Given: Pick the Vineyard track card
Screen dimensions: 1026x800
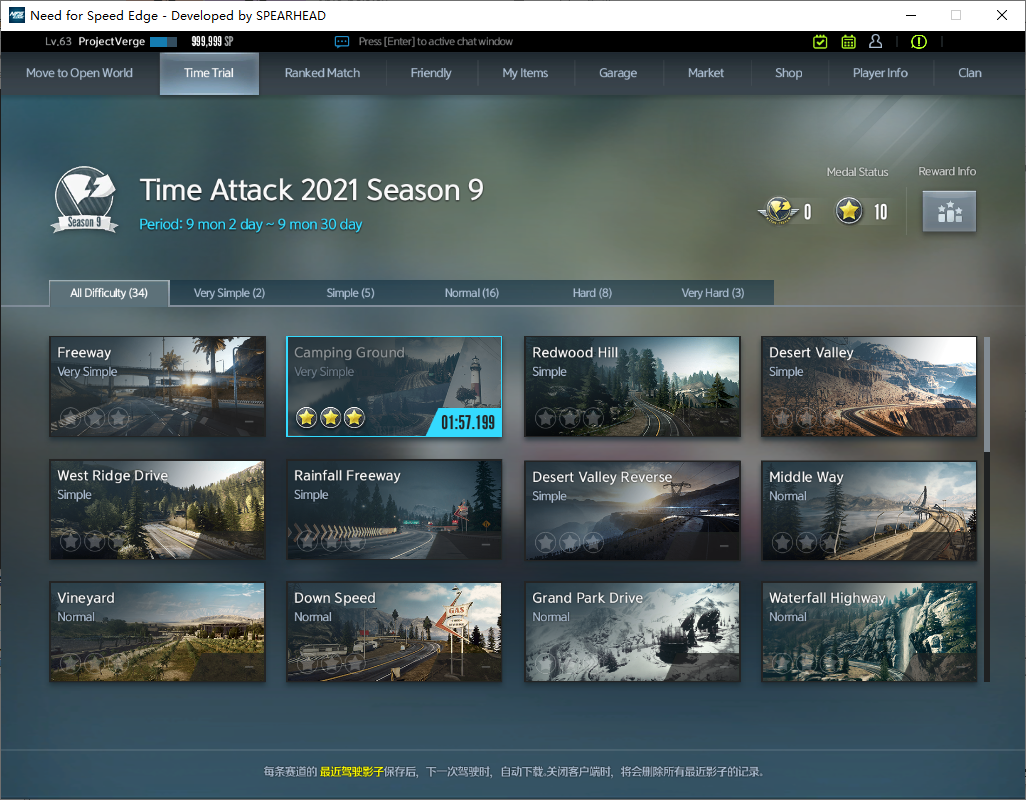Looking at the screenshot, I should click(158, 632).
